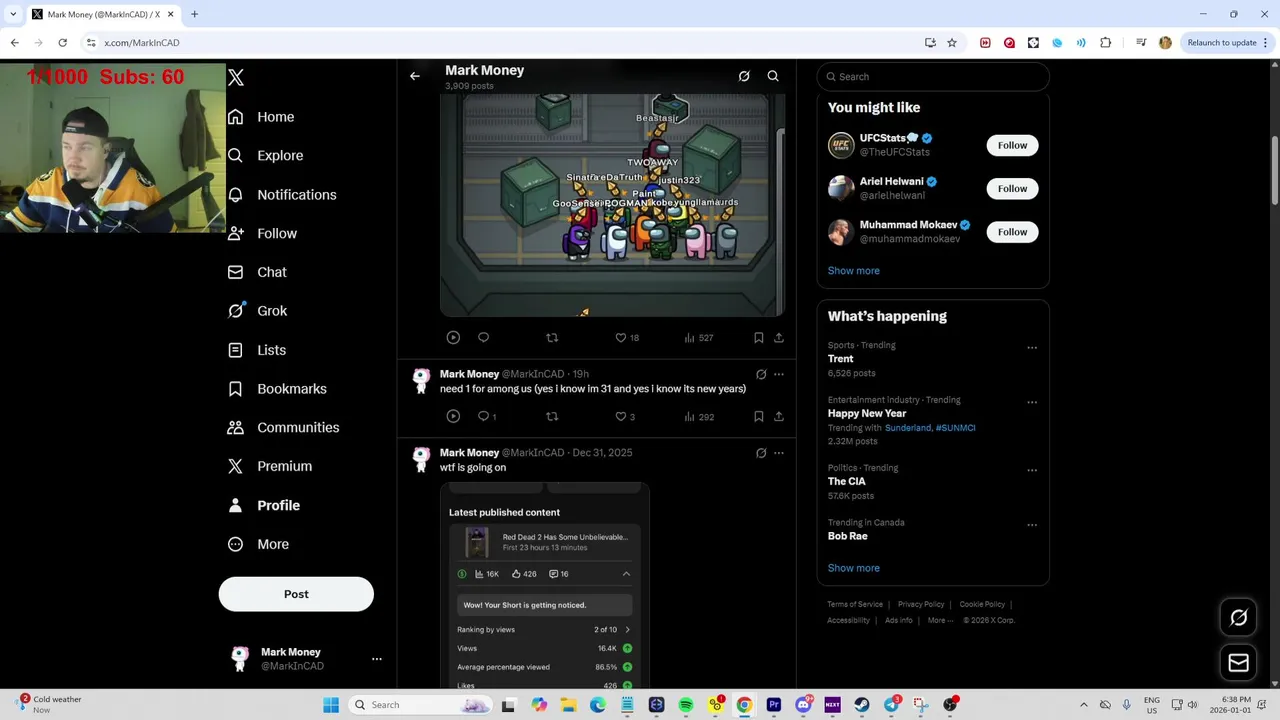Open options for The CIA trend
The height and width of the screenshot is (720, 1280).
(x=1032, y=470)
